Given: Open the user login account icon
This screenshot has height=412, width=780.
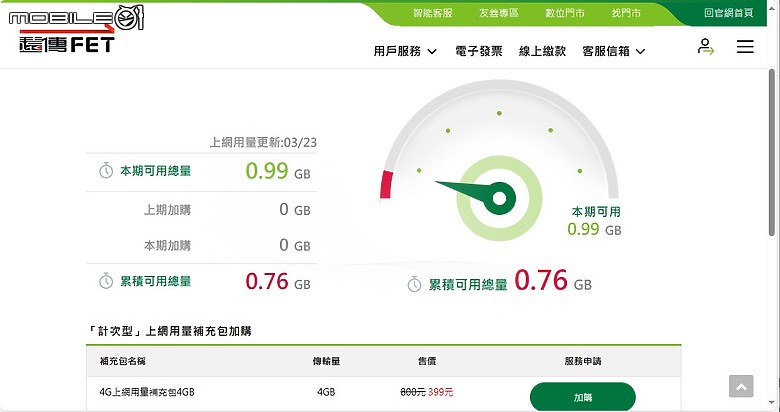Looking at the screenshot, I should point(705,46).
